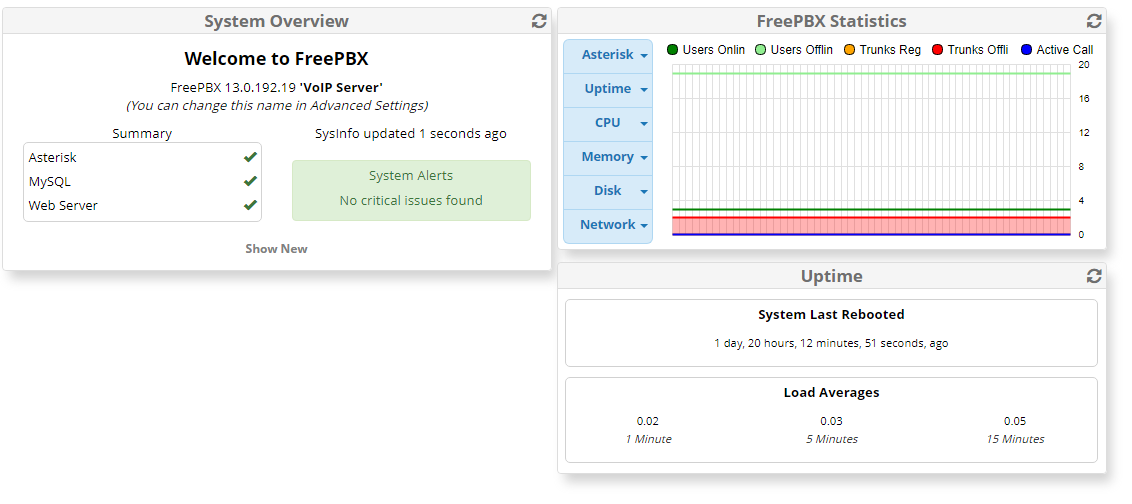Click the System Alerts green box
Screen dimensions: 1132x504
(x=412, y=190)
